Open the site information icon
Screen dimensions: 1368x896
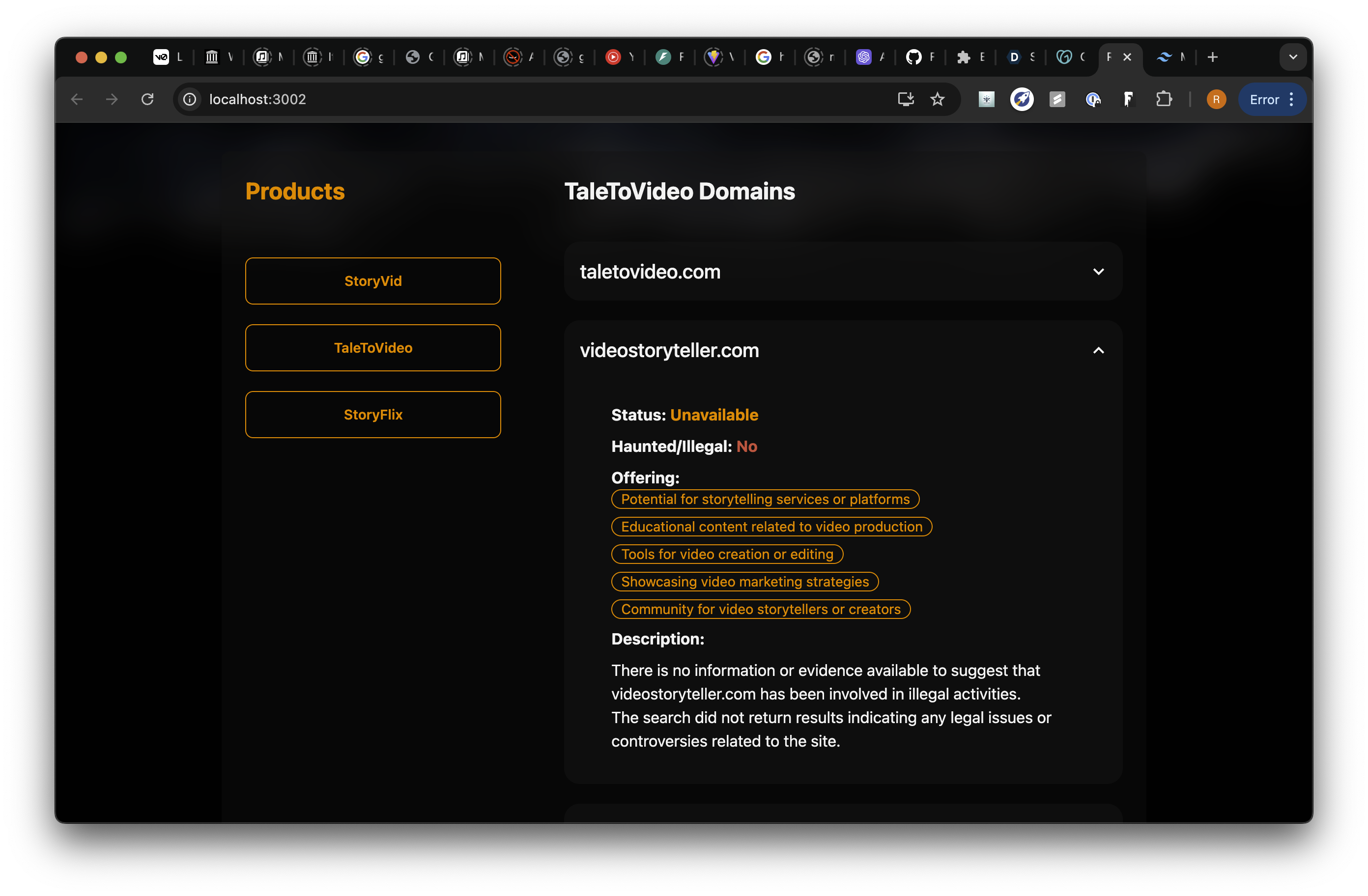pyautogui.click(x=190, y=99)
